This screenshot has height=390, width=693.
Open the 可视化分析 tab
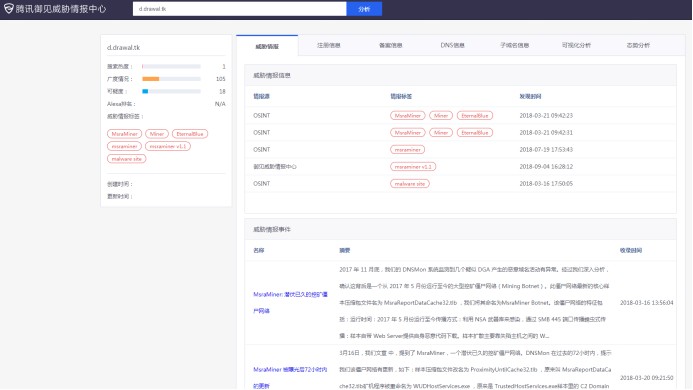tap(576, 45)
